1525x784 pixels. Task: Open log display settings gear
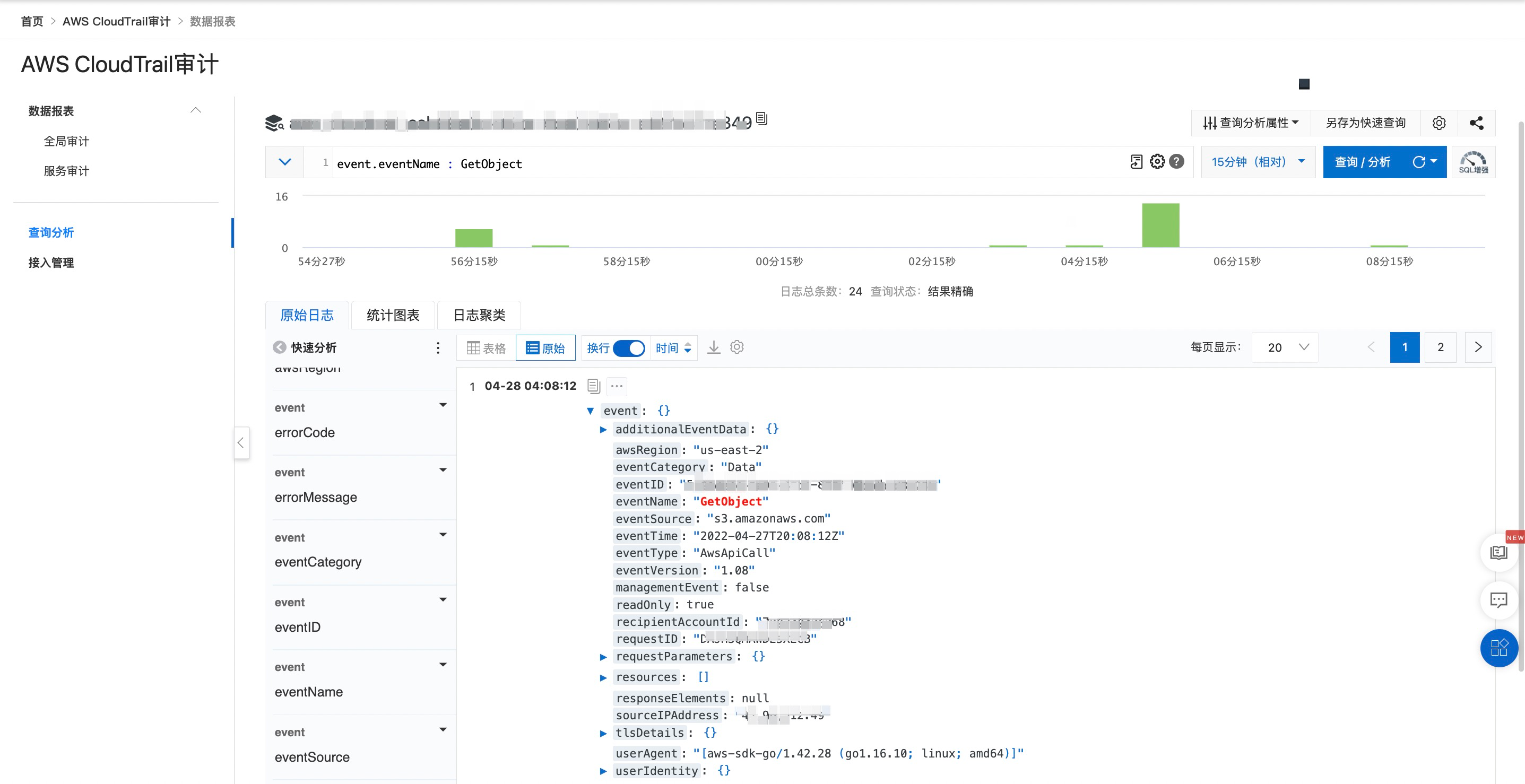(x=737, y=347)
